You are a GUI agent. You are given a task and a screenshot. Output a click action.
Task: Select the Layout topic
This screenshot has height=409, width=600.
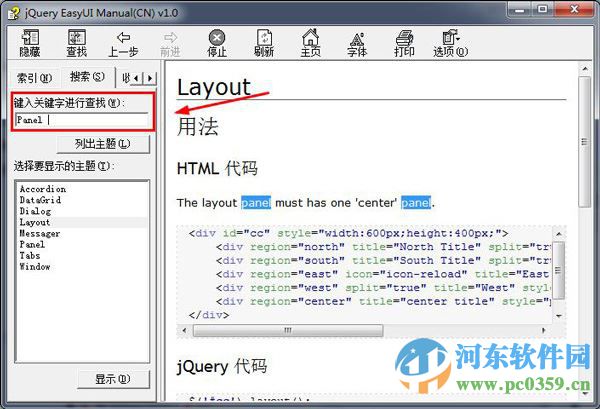[82, 222]
